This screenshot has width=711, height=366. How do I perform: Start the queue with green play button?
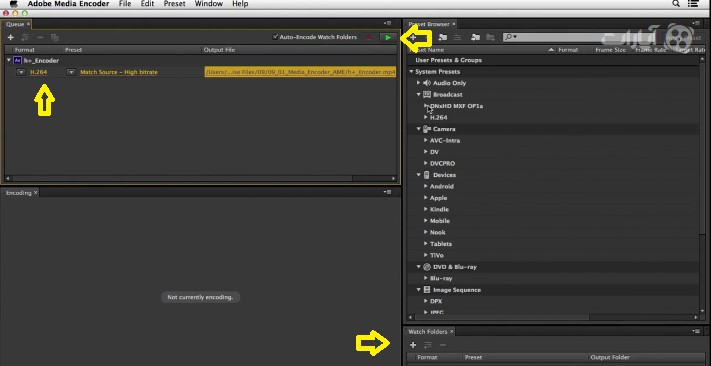coord(388,38)
